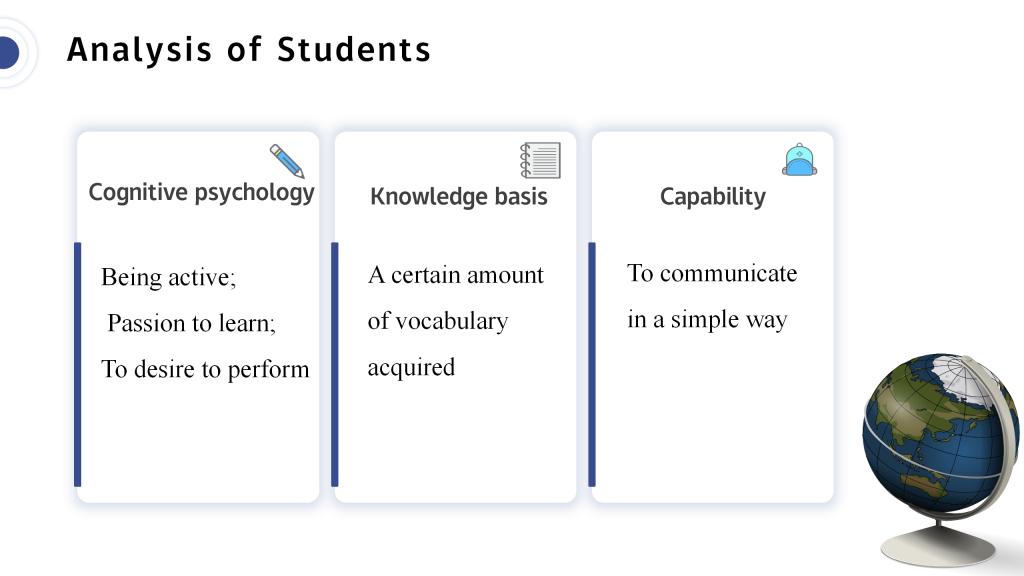Select the word 'acquired'
1024x576 pixels.
[x=411, y=368]
